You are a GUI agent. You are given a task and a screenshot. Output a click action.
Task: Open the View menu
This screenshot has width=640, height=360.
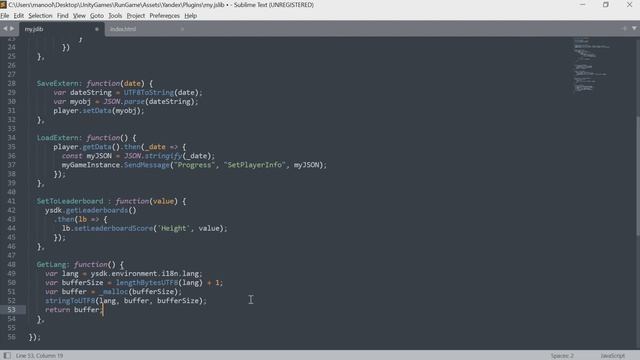coord(79,16)
